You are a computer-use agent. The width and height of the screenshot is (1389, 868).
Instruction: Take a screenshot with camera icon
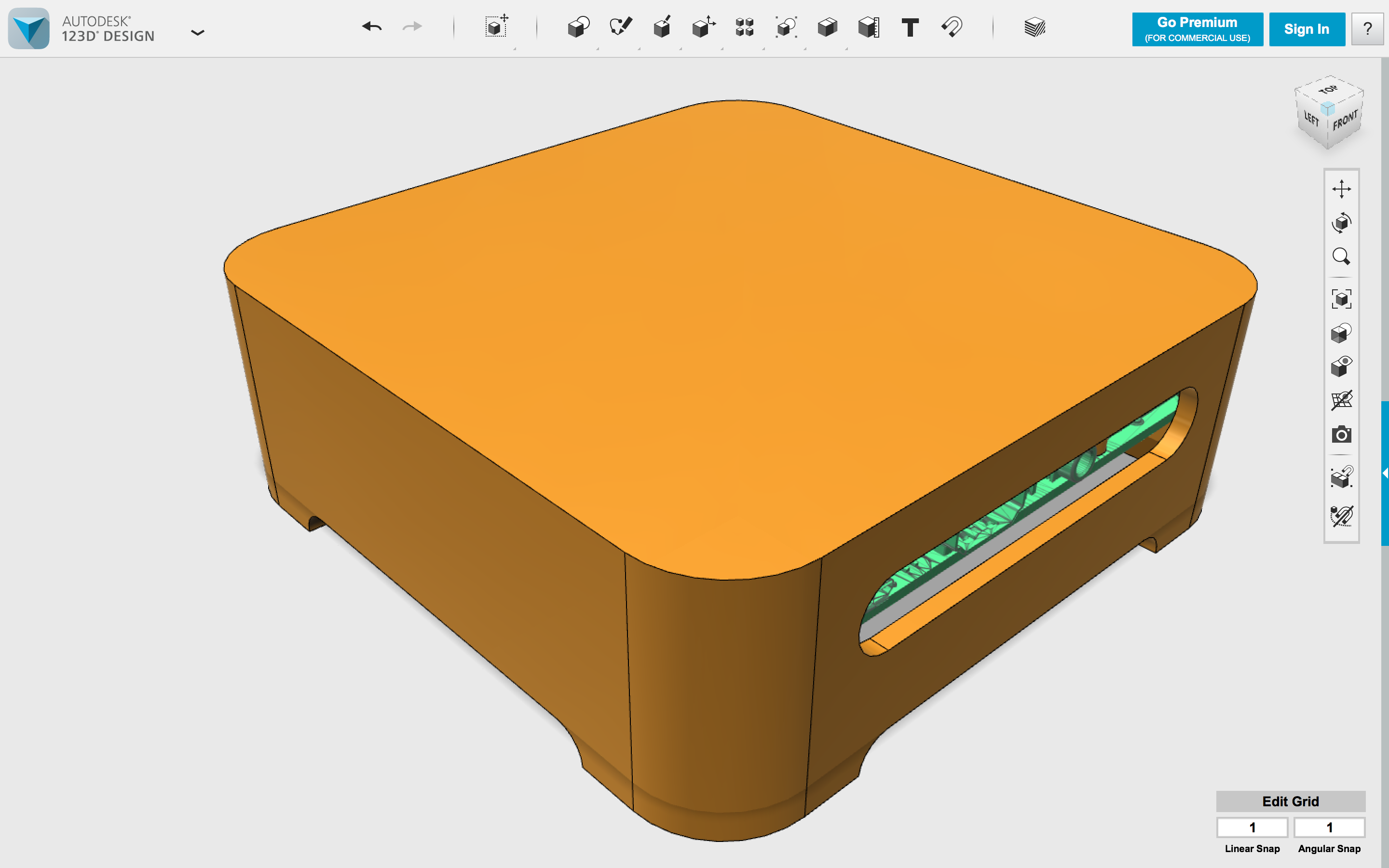(1341, 434)
